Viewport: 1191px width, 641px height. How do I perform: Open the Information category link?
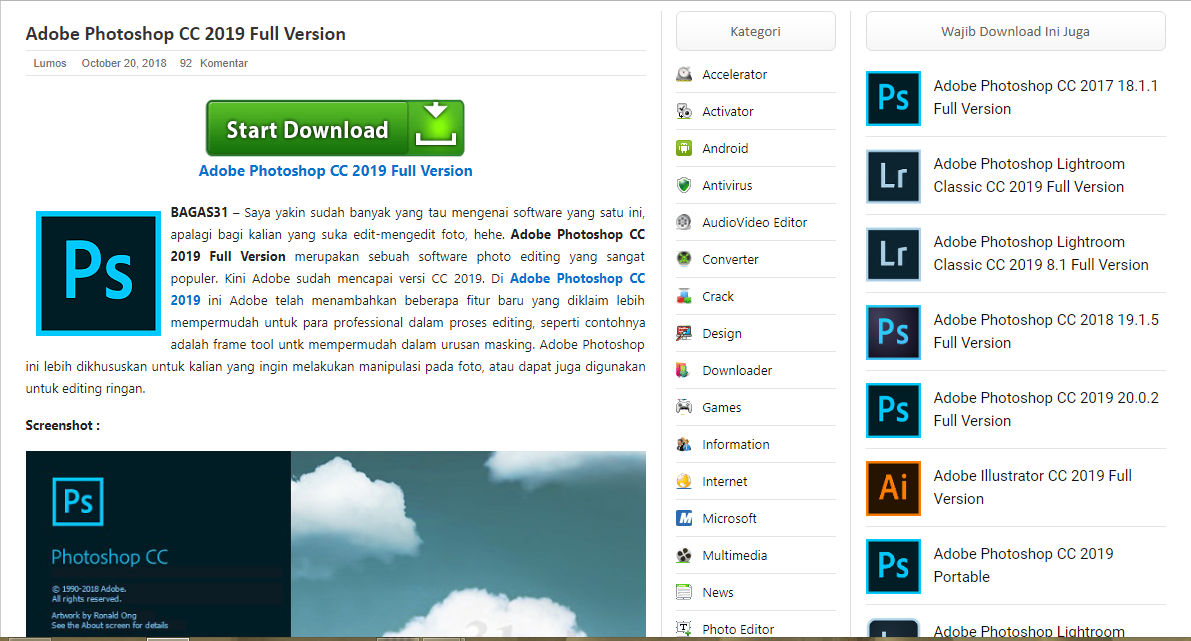click(x=735, y=444)
